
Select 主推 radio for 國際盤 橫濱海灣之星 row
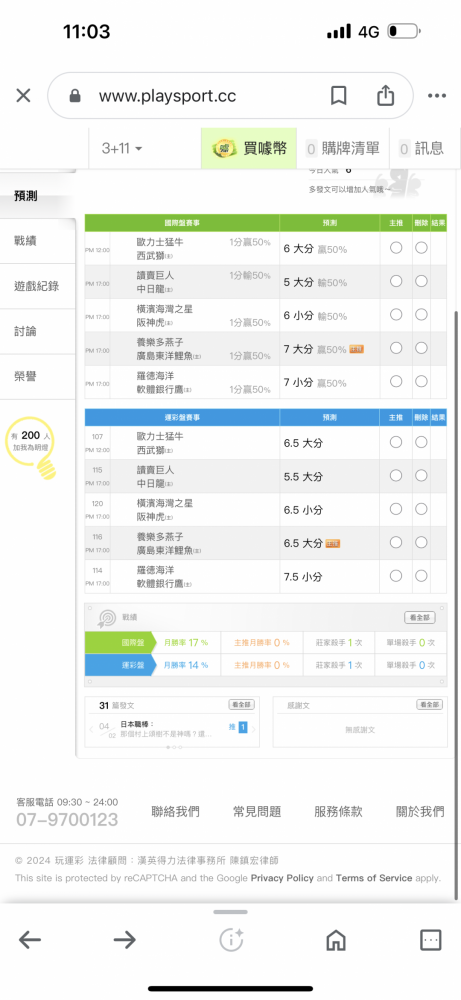[x=396, y=314]
